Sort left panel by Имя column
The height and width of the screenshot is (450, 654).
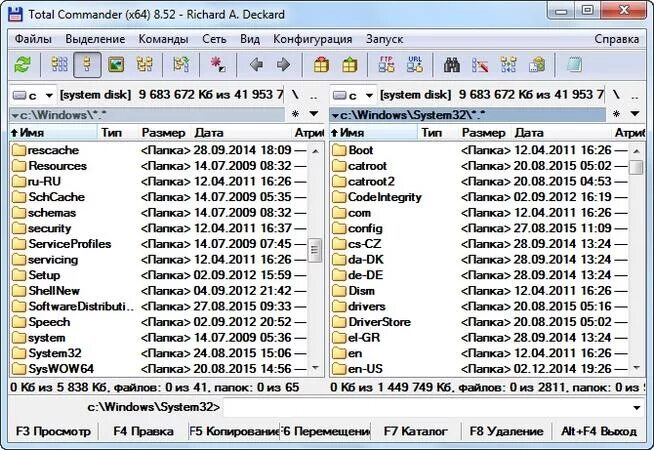(53, 133)
